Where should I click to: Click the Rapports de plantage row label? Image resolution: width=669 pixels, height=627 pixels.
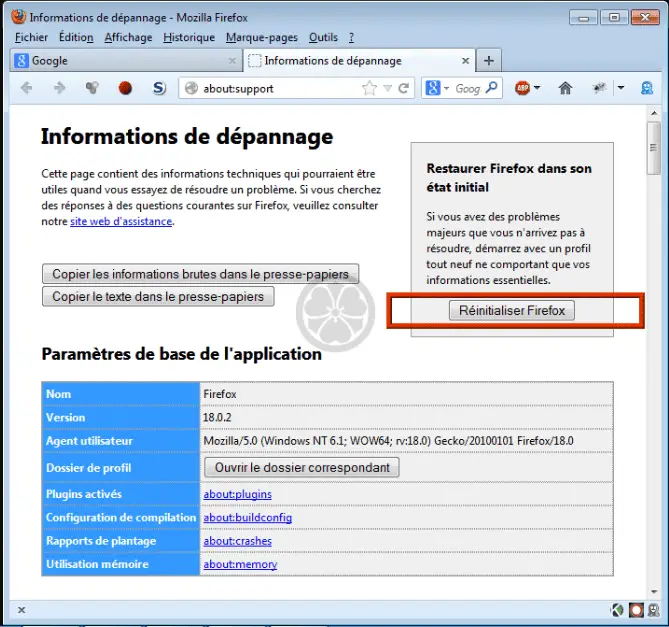pyautogui.click(x=101, y=541)
